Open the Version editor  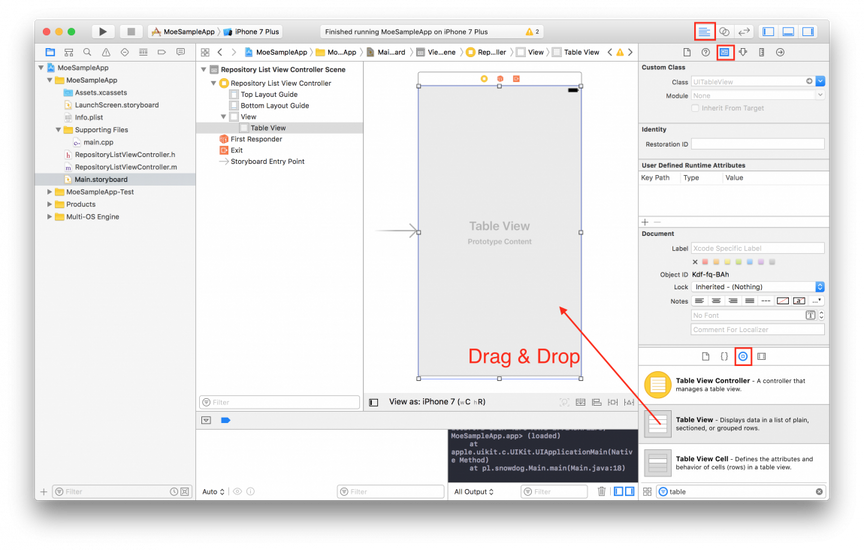click(744, 31)
